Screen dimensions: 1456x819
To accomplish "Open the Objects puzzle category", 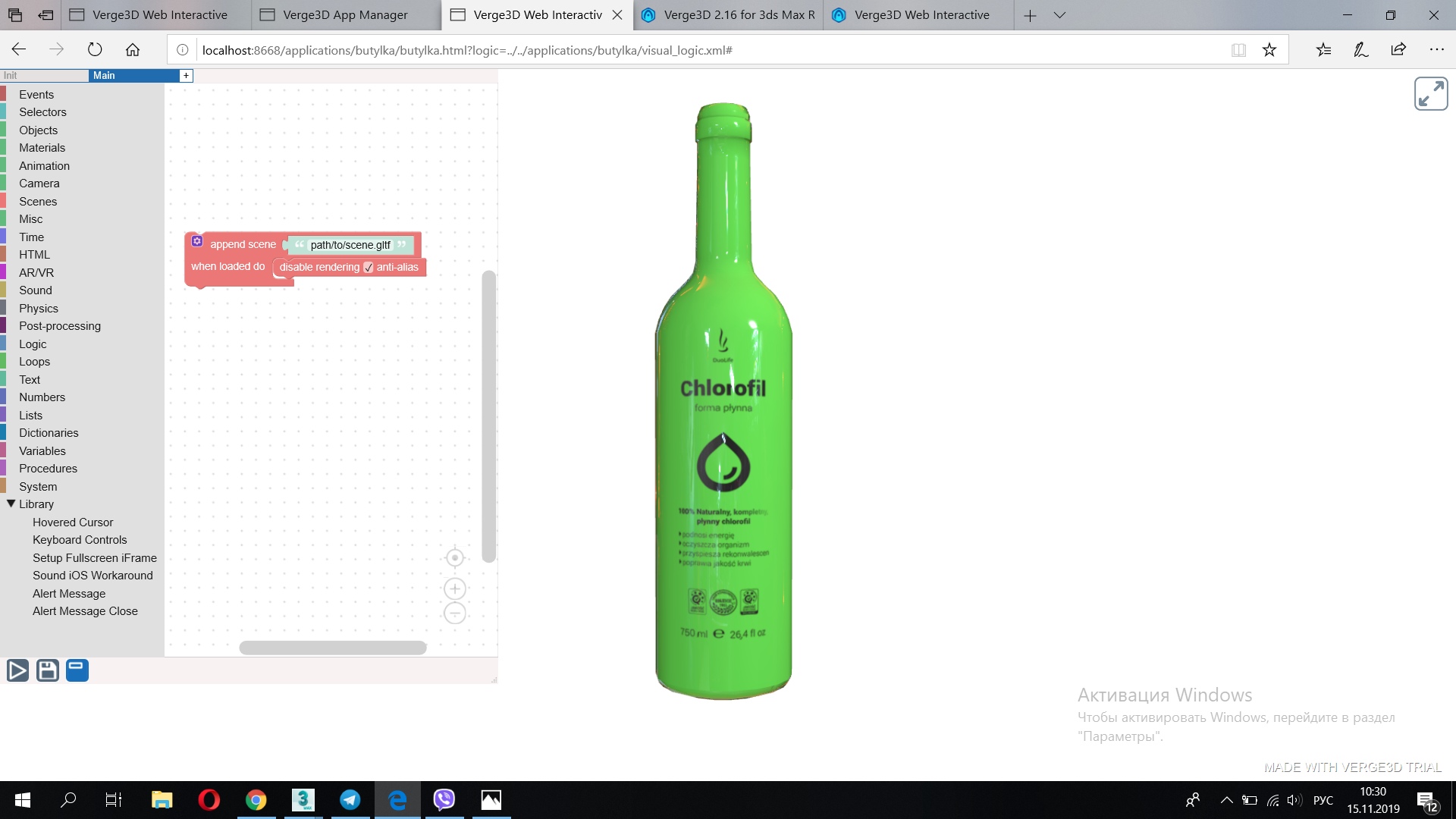I will (38, 130).
